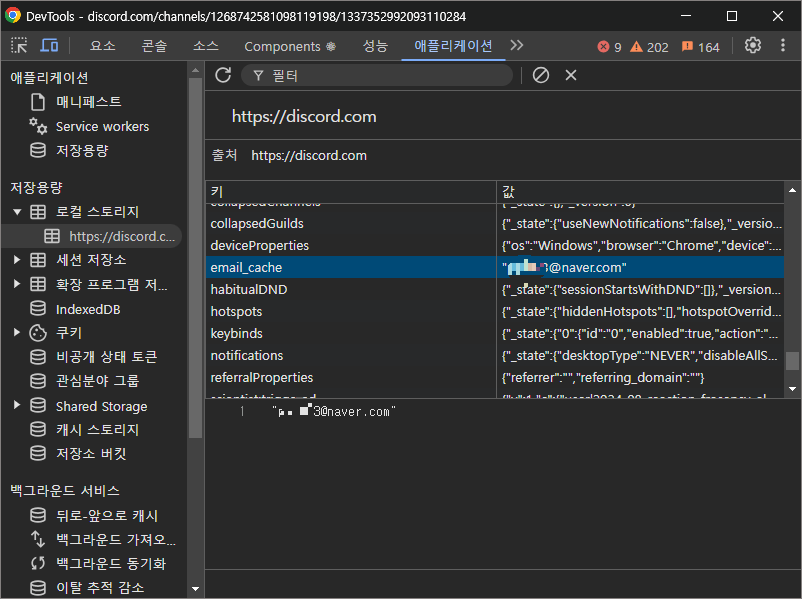Click the {"referrer":"" value cell
802x599 pixels.
640,378
